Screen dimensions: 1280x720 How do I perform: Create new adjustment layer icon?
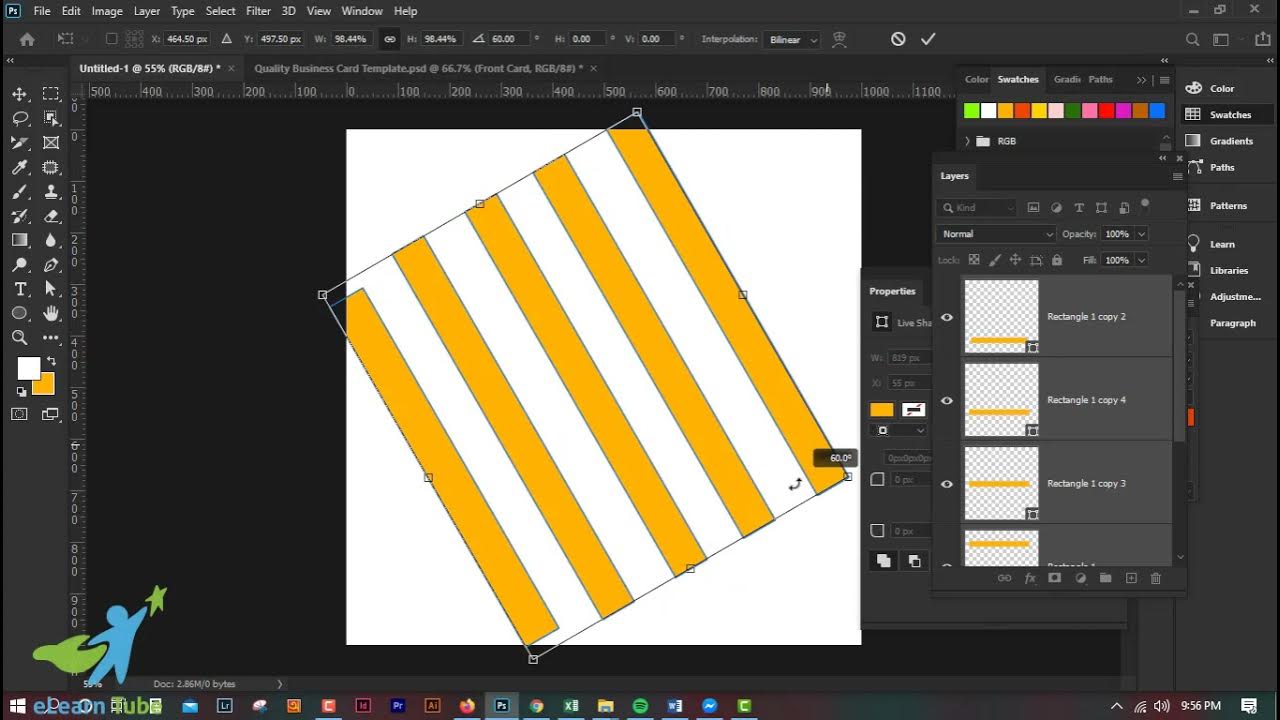1080,578
